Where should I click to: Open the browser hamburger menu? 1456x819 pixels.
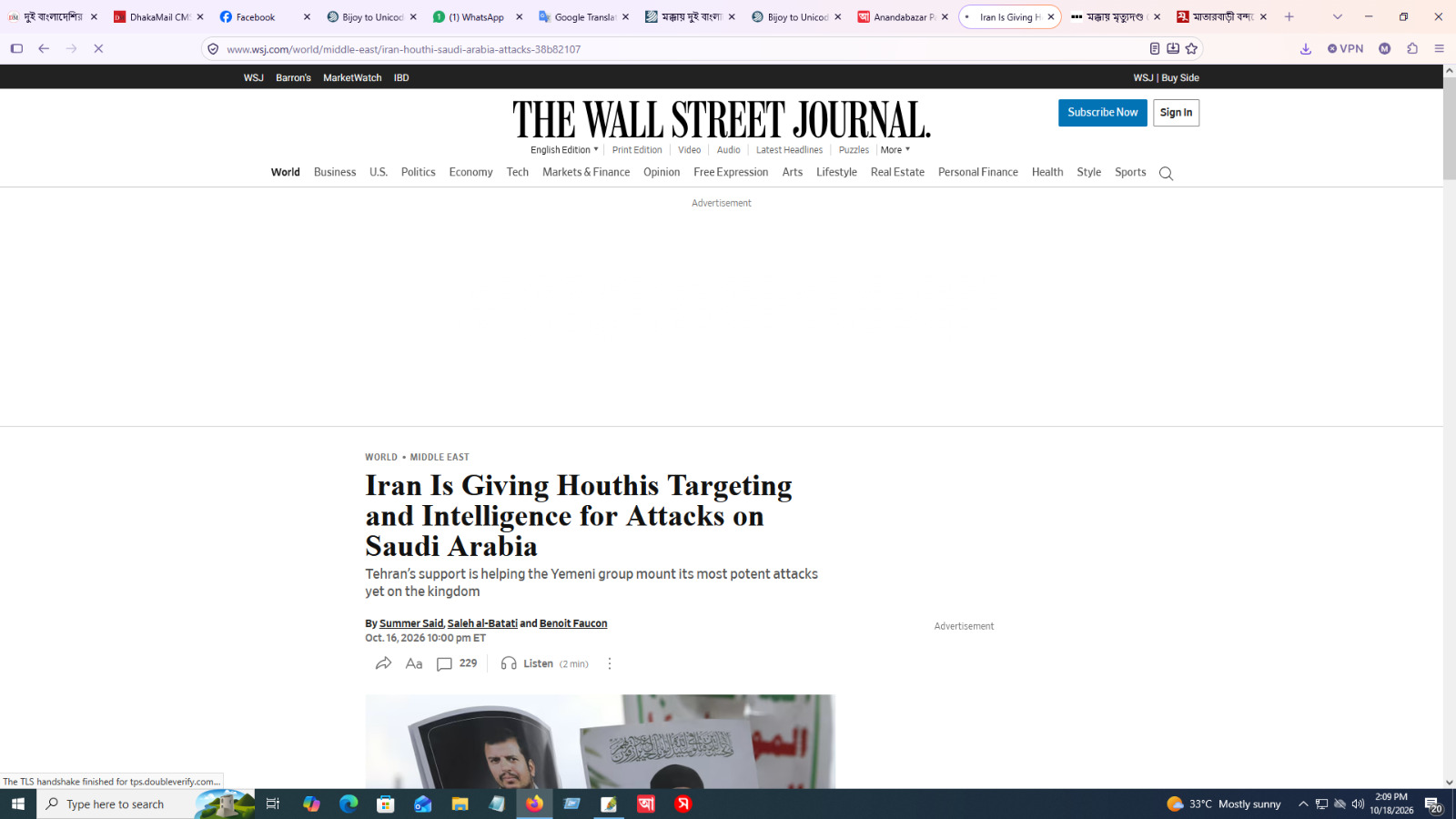coord(1439,48)
